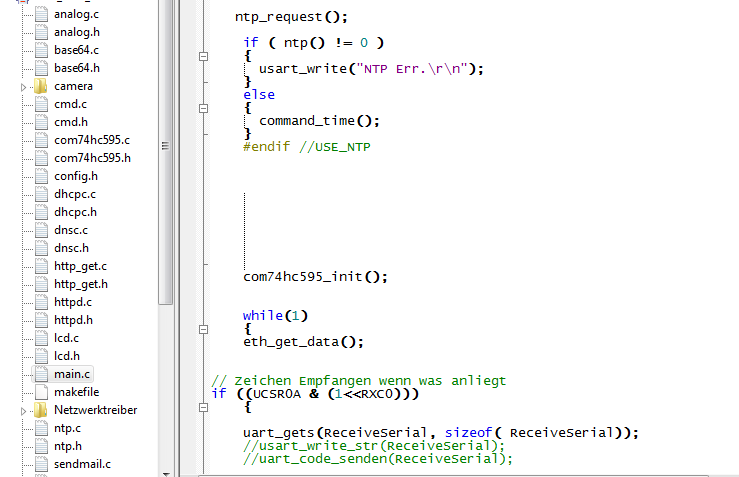The height and width of the screenshot is (477, 739).
Task: Open analog.h file icon
Action: click(x=41, y=33)
